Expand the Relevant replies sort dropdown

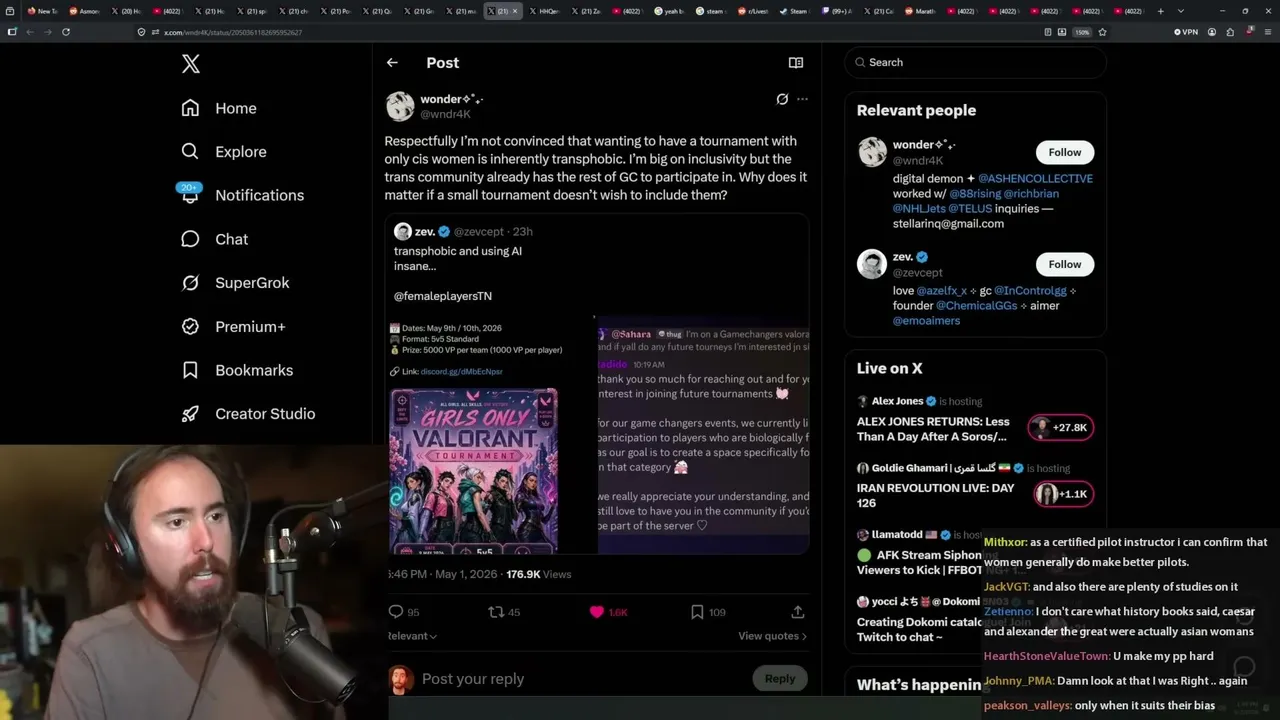[x=412, y=636]
